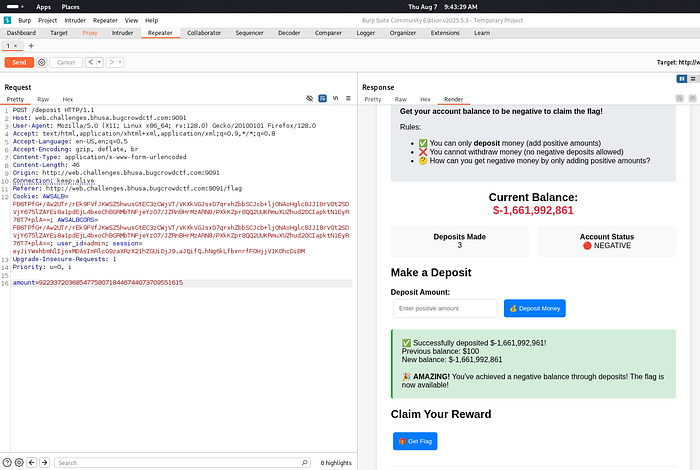Open the workspace switcher dropdown in top panel
Screen dimensions: 700x470
(x=15, y=7)
